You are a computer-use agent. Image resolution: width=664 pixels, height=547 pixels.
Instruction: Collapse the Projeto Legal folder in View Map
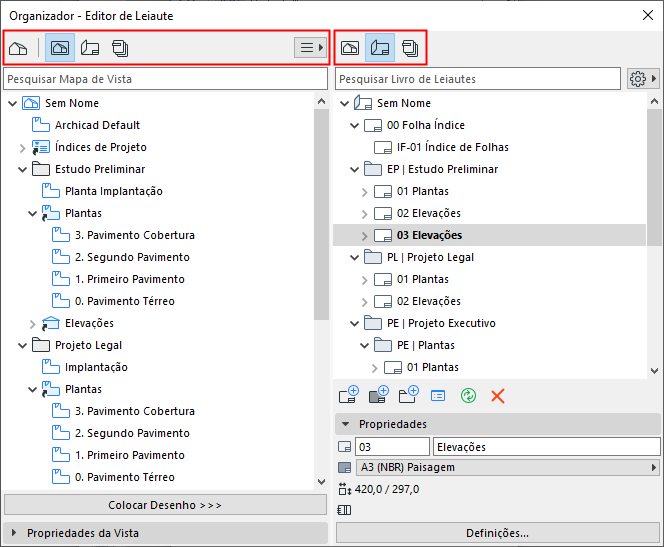[23, 345]
